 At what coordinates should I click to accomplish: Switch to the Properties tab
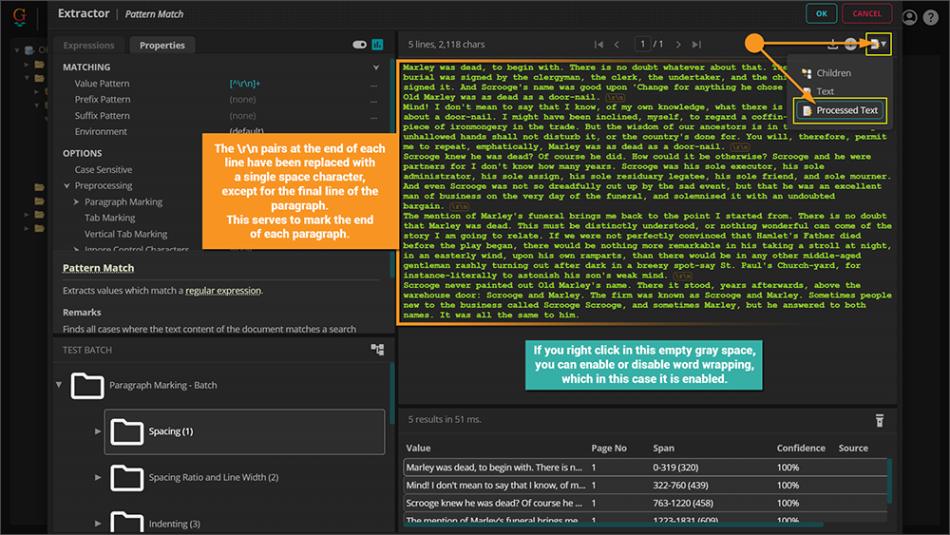[162, 45]
